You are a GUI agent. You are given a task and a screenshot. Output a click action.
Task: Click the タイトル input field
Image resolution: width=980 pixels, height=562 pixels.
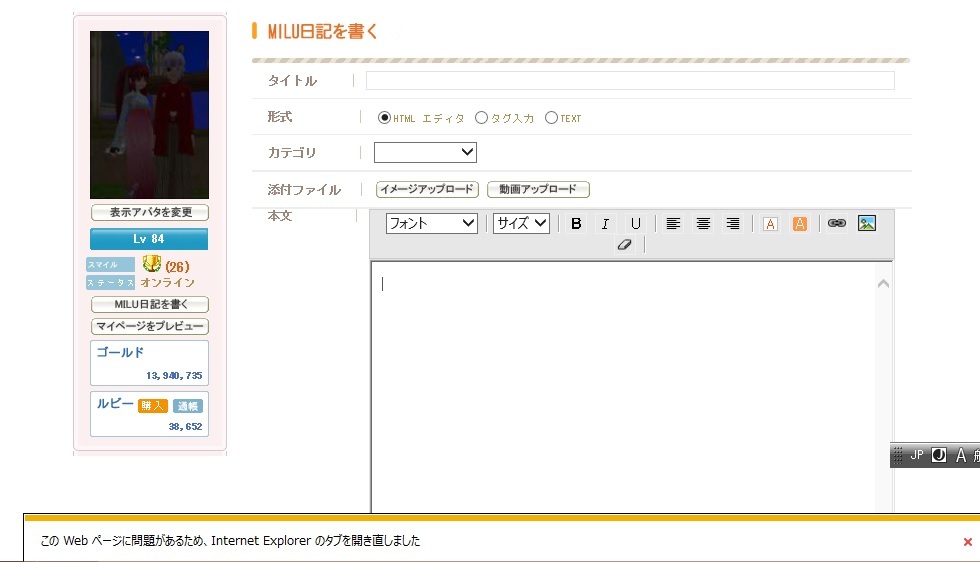pyautogui.click(x=630, y=81)
